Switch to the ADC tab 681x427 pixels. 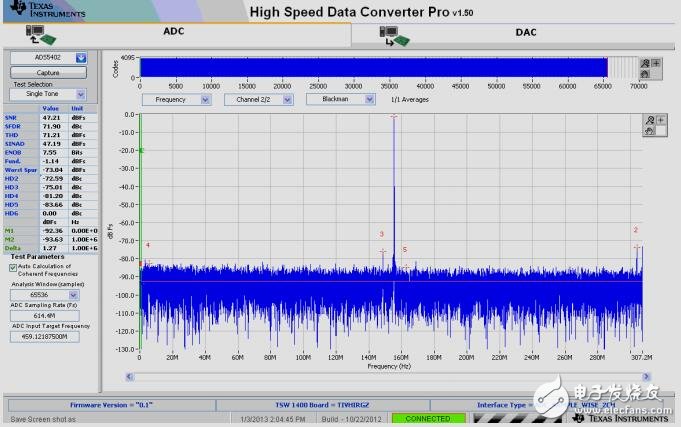(174, 32)
